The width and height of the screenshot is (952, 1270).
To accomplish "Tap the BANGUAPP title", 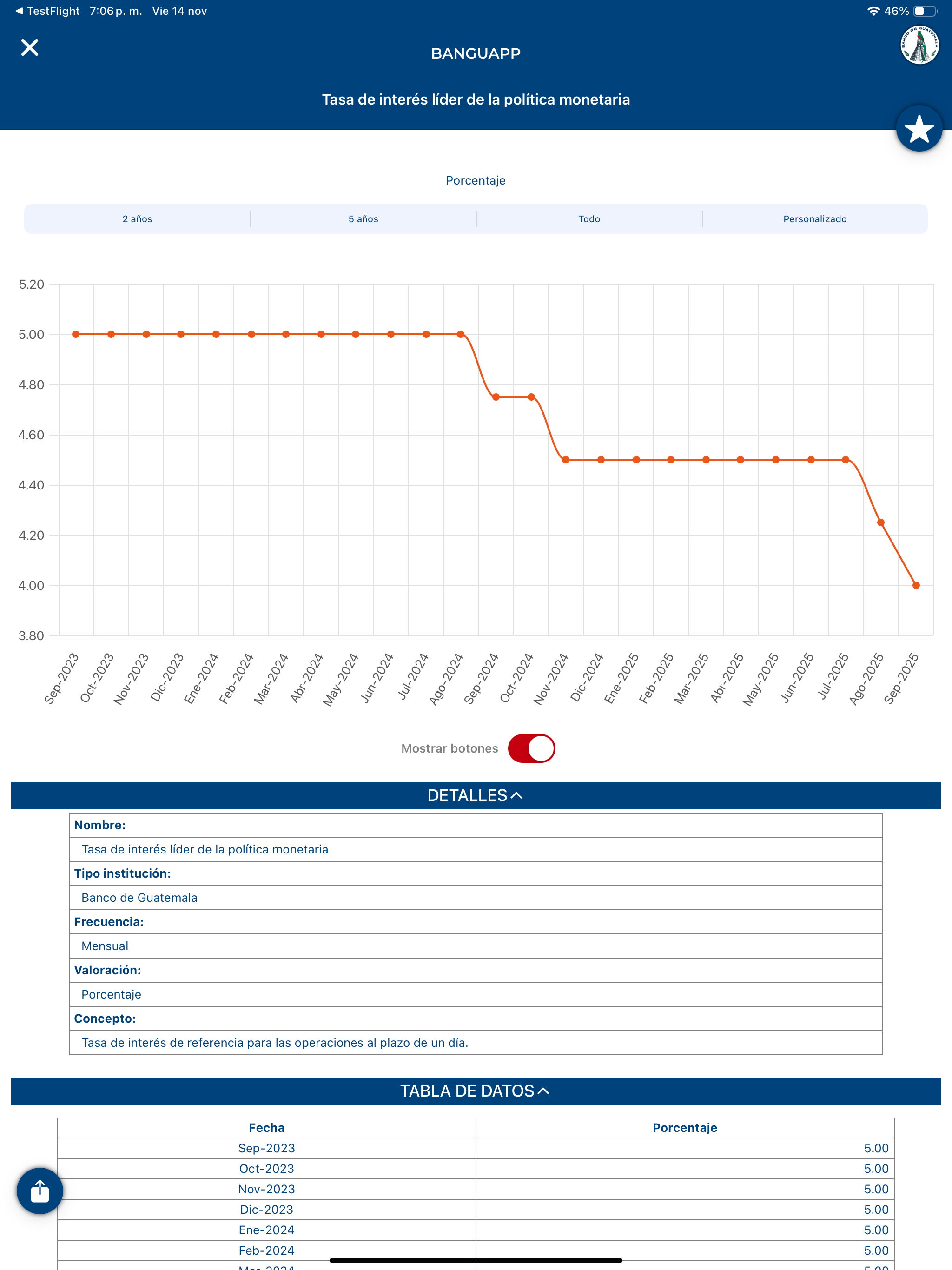I will click(x=476, y=53).
